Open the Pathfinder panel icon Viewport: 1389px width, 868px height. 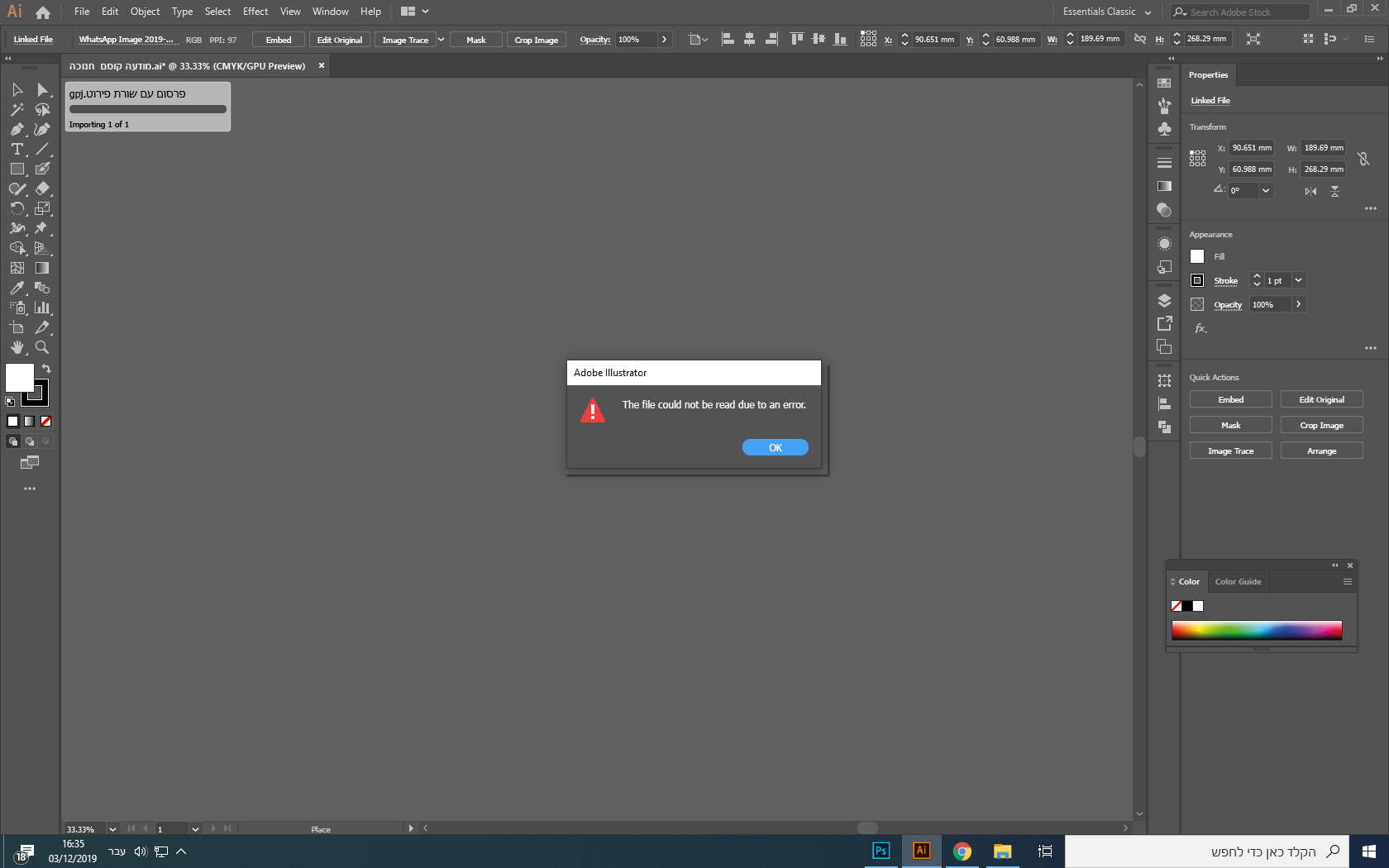pos(1164,427)
